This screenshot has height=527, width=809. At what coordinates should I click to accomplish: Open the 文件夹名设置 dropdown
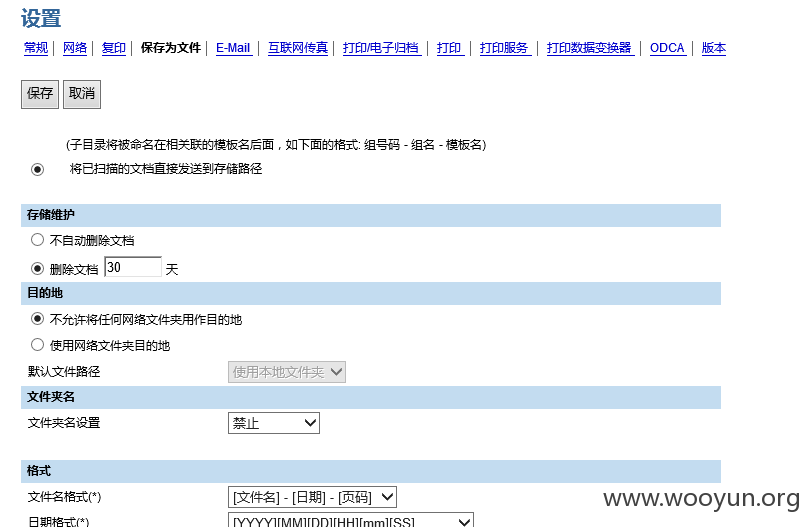[274, 423]
